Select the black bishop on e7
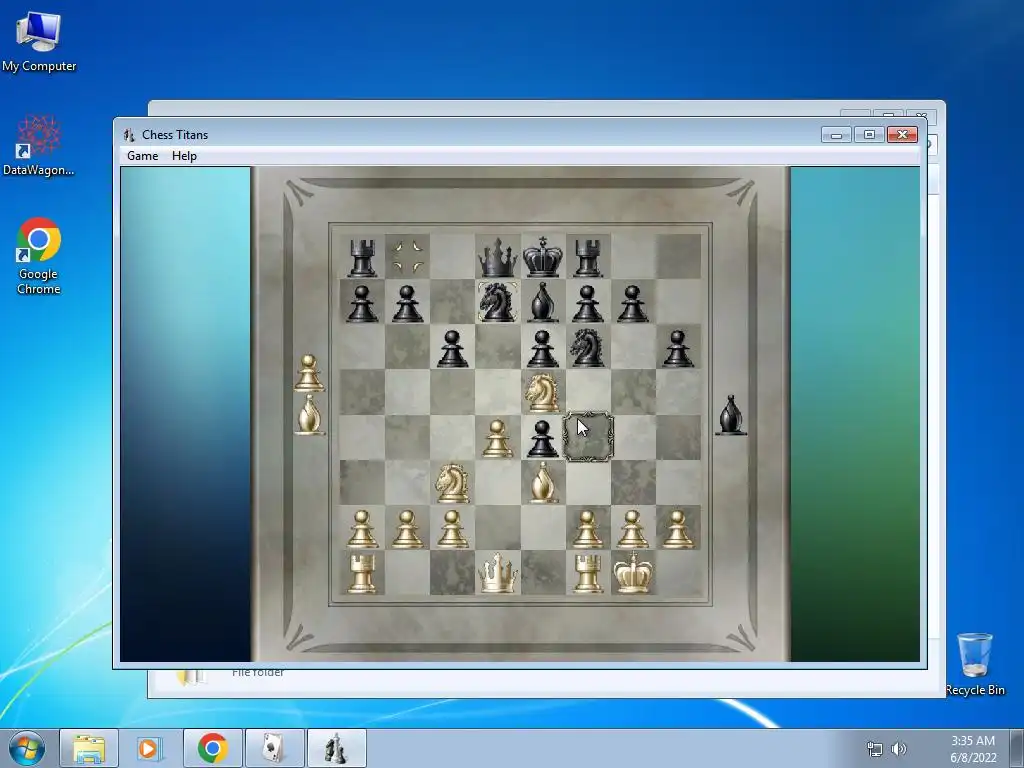Screen dimensions: 1024x768 pos(543,302)
